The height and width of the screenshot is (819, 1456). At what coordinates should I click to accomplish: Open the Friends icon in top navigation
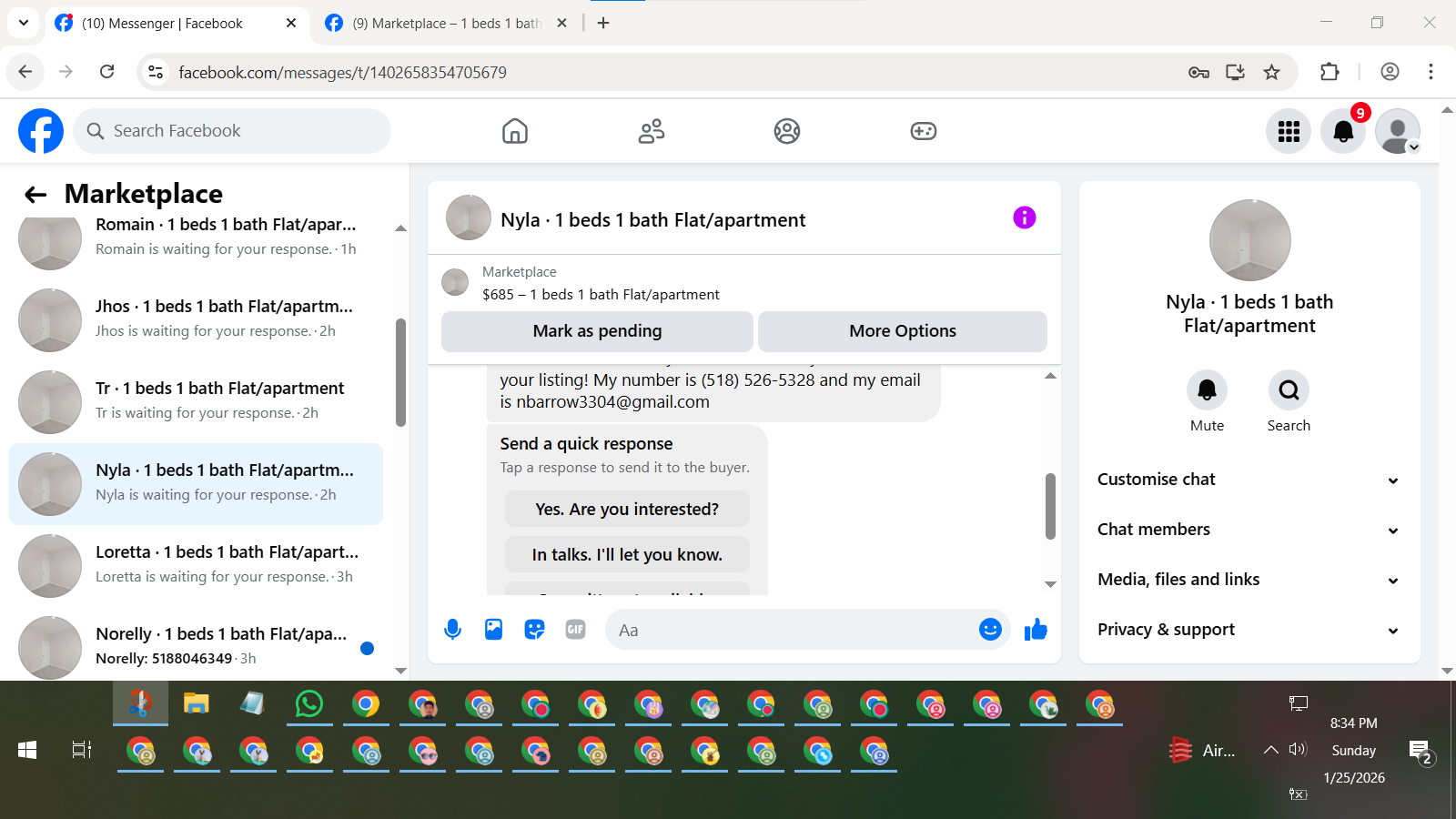(x=652, y=131)
